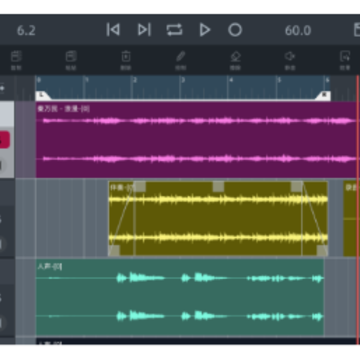
Task: Click the red playhead line in ruler
Action: [x=358, y=88]
